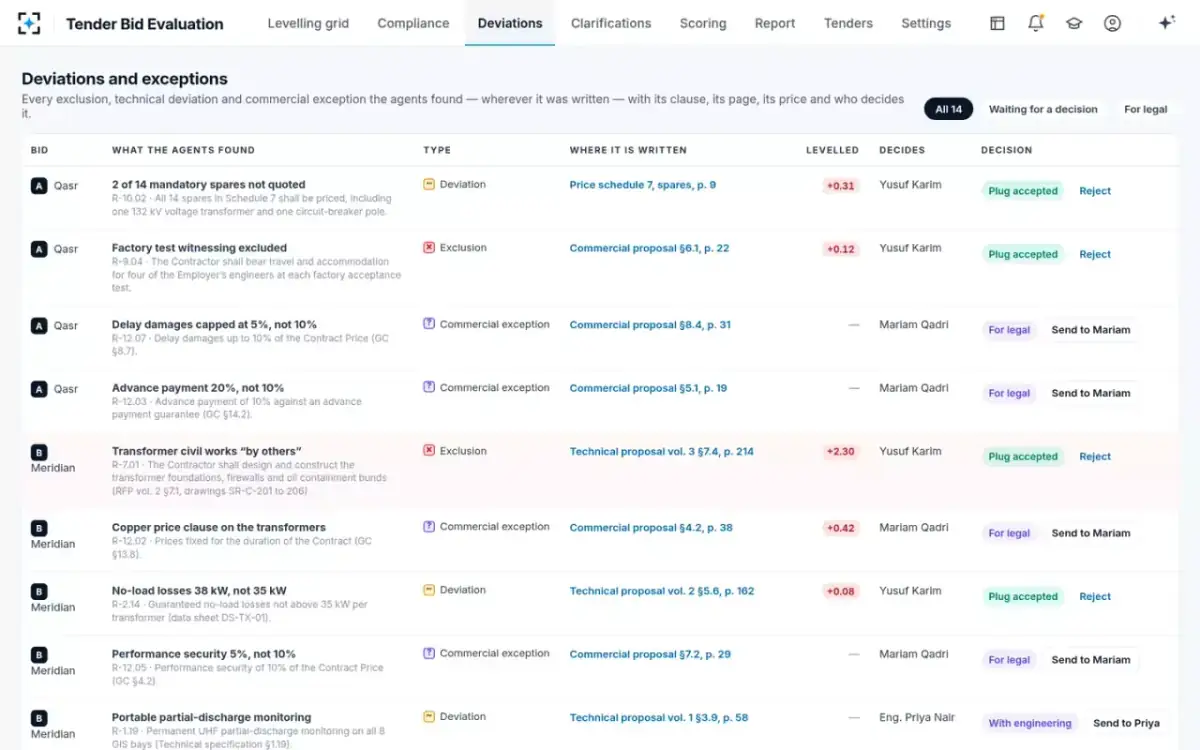Open the layout panel icon in header

point(997,23)
